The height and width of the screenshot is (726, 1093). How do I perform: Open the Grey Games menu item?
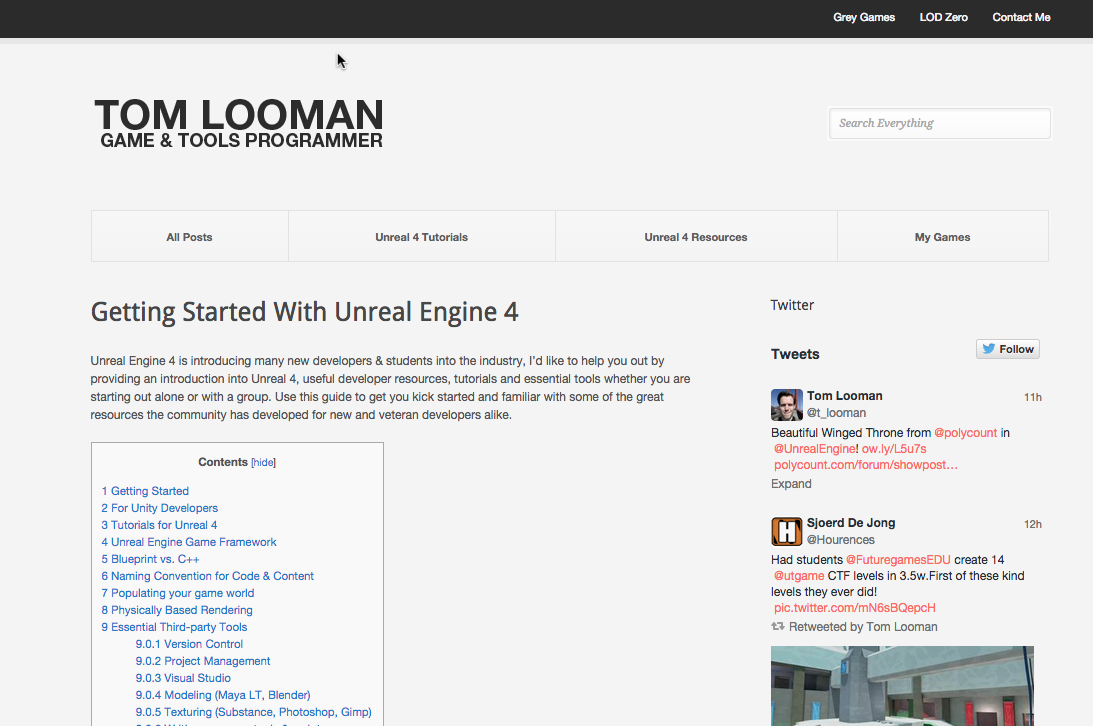863,17
